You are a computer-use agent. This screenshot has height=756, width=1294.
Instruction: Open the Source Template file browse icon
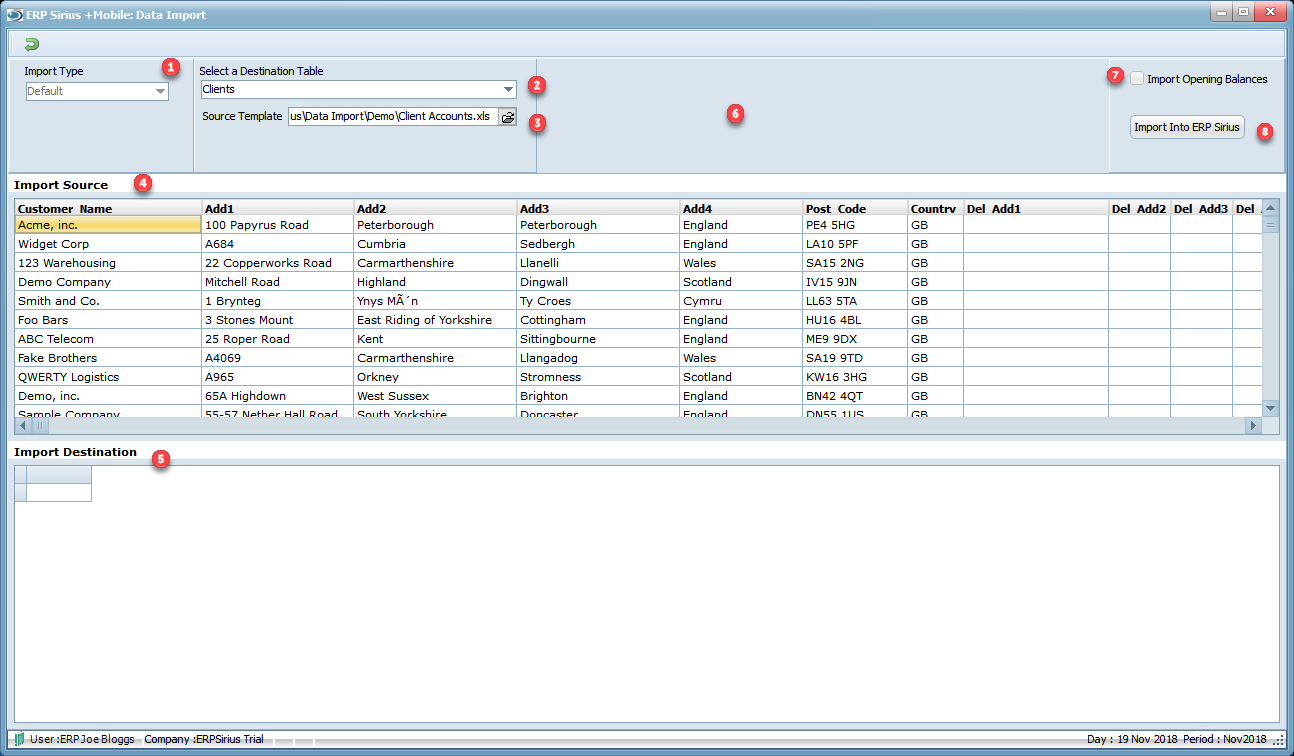[x=508, y=117]
